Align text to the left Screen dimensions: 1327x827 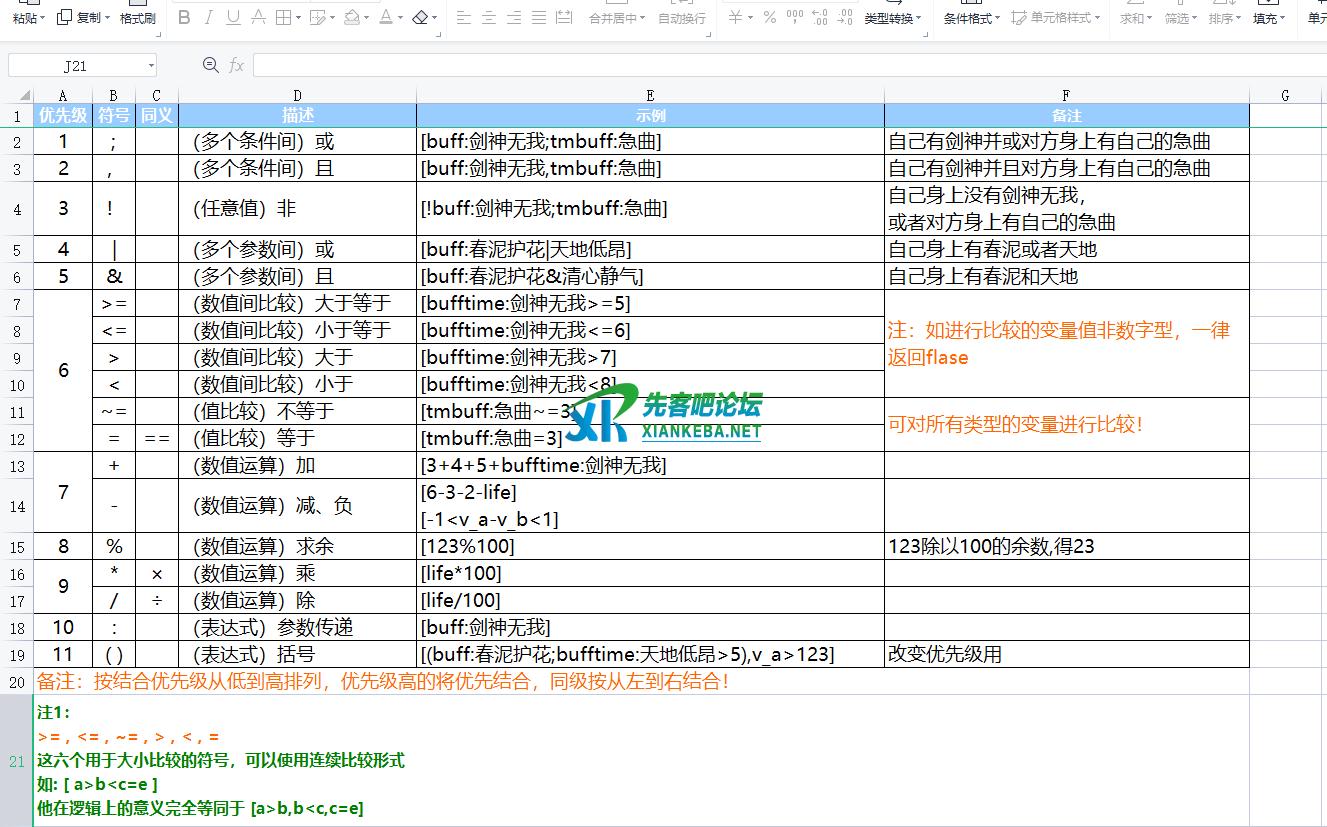pyautogui.click(x=463, y=17)
